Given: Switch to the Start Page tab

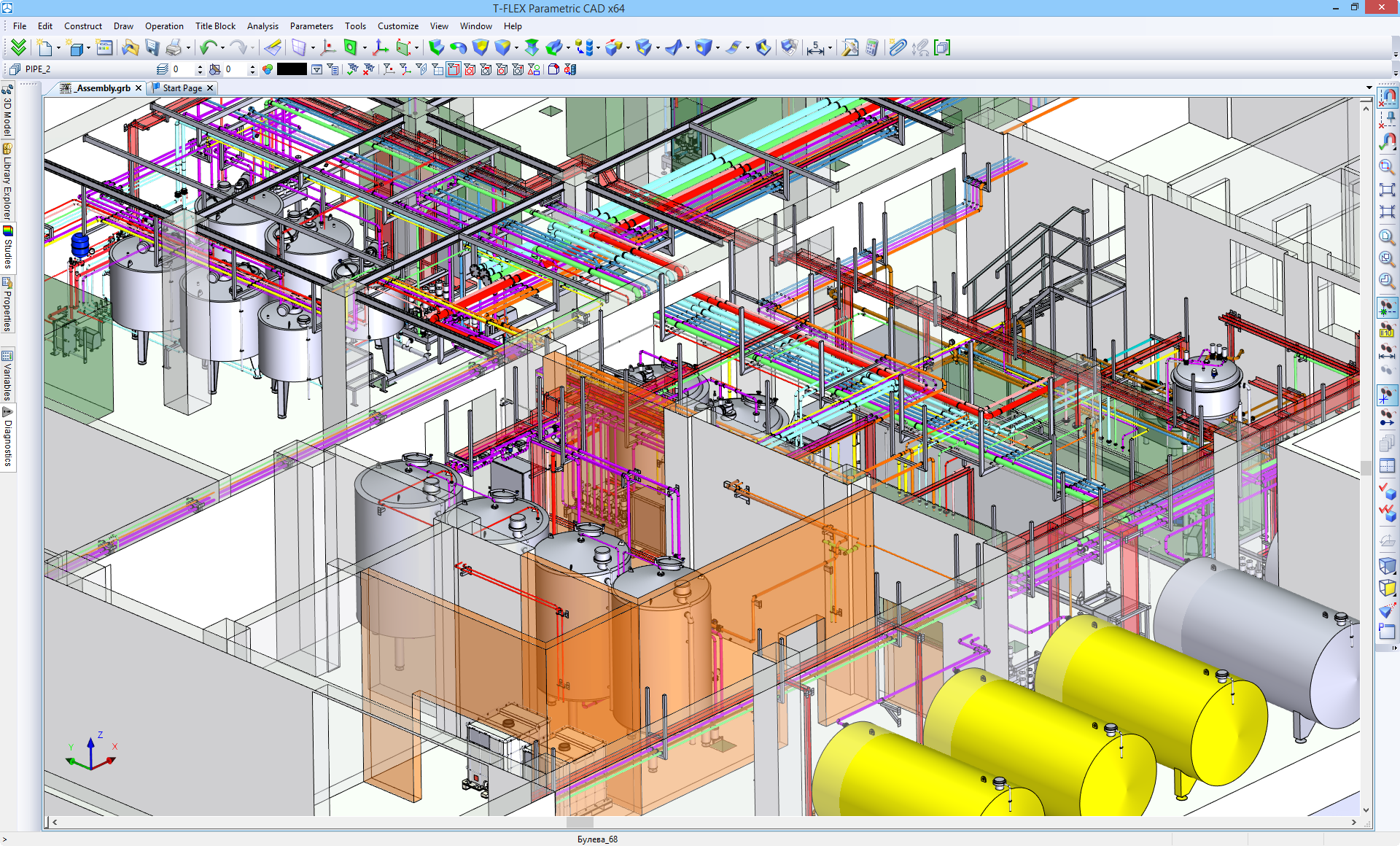Looking at the screenshot, I should coord(182,88).
